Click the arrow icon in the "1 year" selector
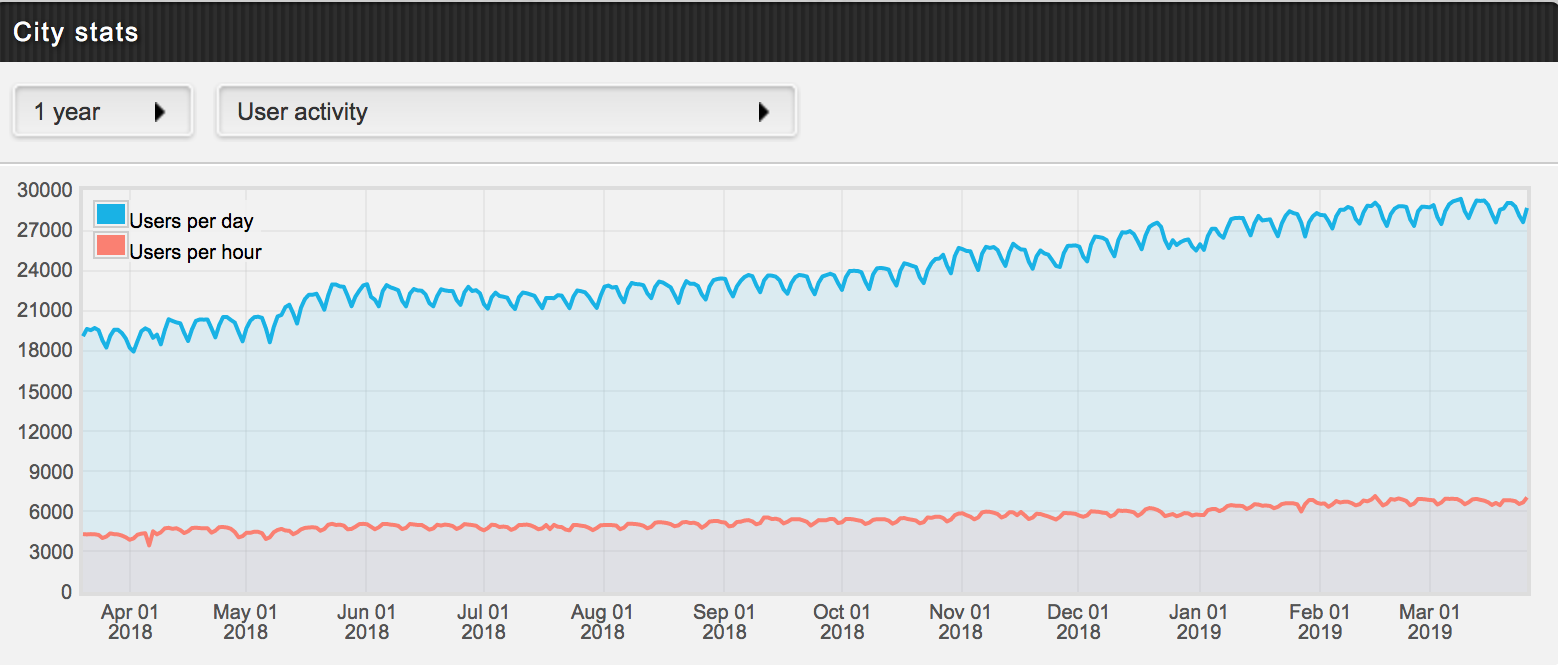1558x665 pixels. [160, 112]
